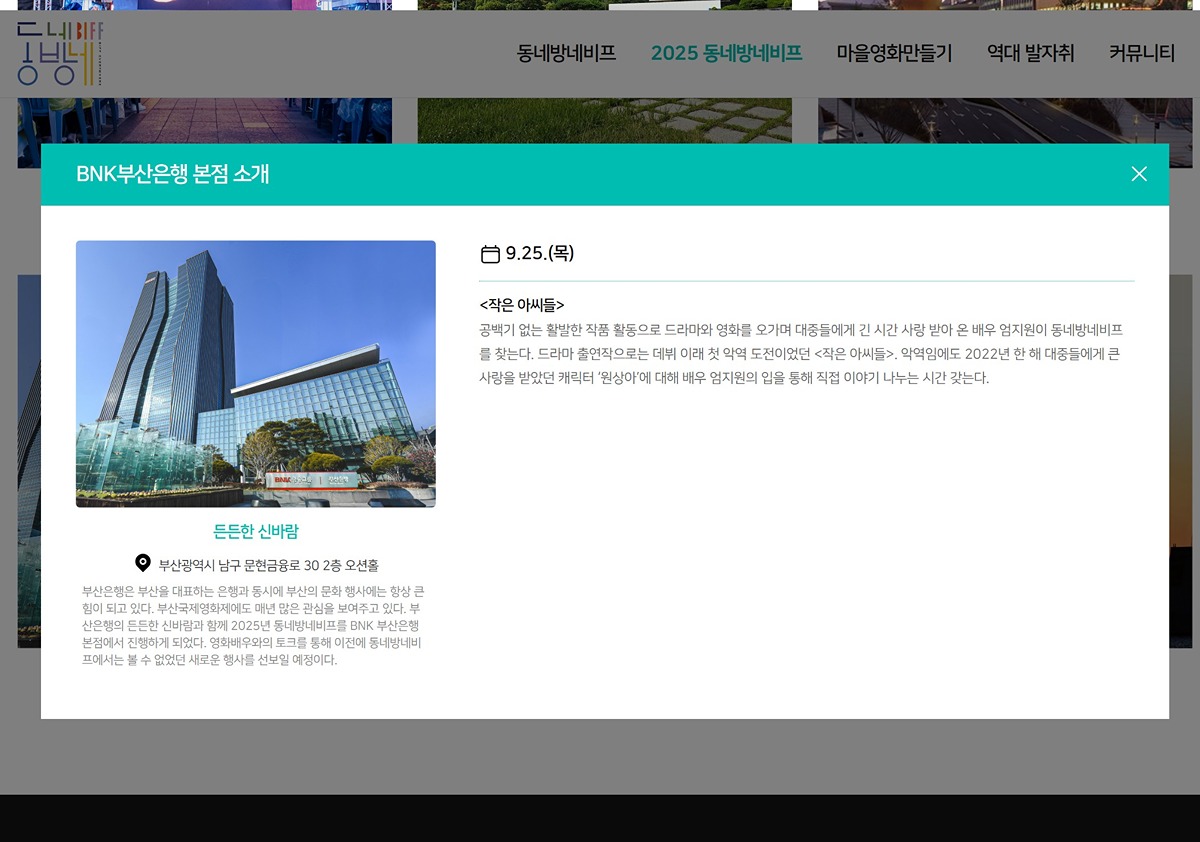Click the calendar icon beside 9.25.(목)
This screenshot has width=1200, height=842.
coord(490,254)
